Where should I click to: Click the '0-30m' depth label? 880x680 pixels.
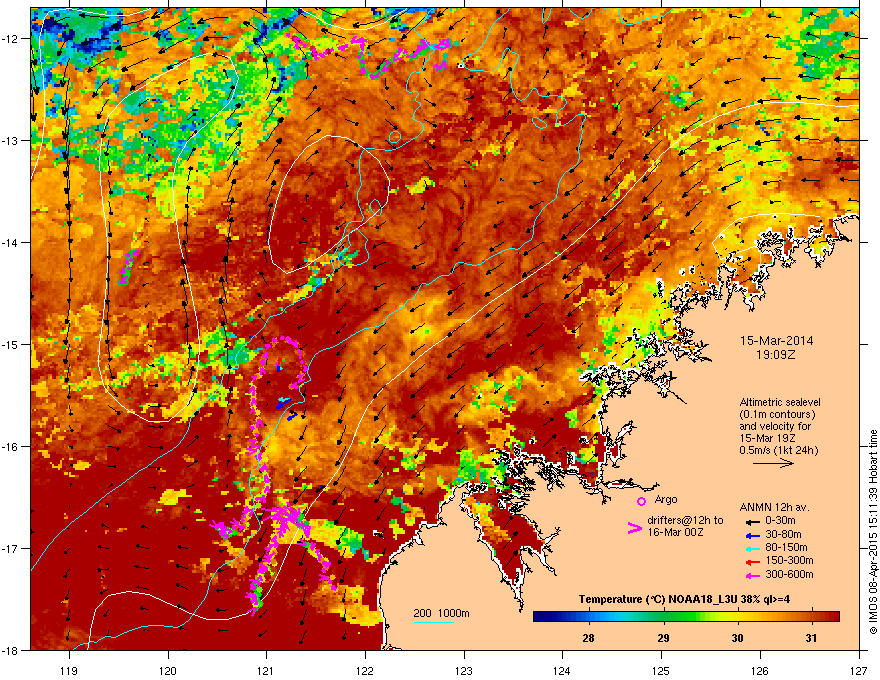pyautogui.click(x=780, y=521)
